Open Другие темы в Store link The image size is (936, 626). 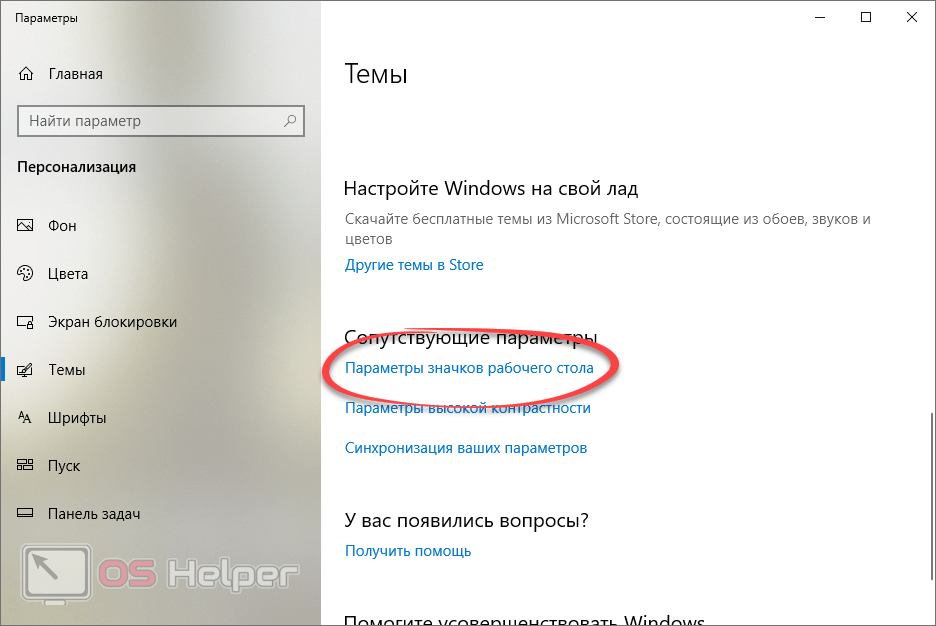click(414, 265)
